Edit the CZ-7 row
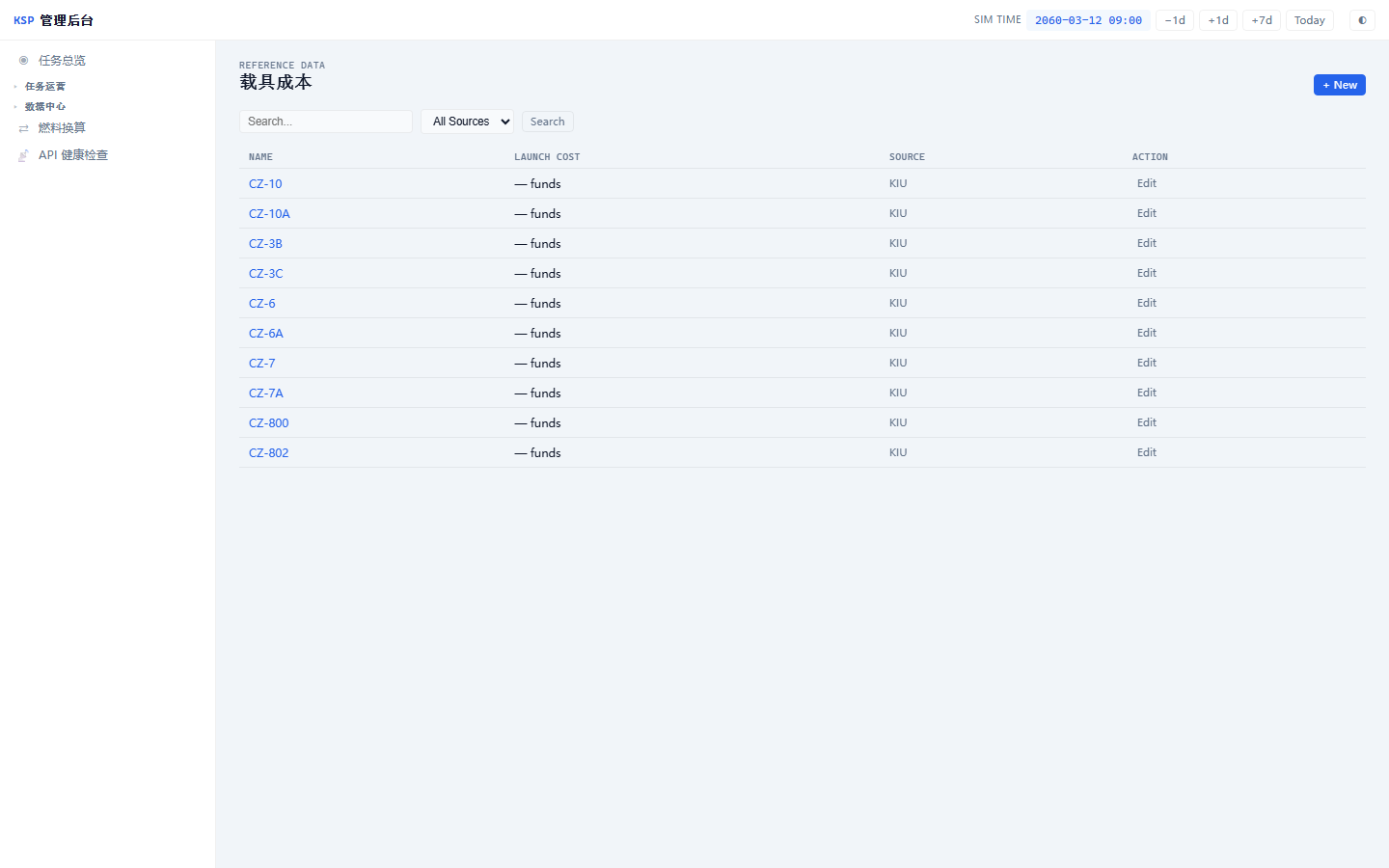This screenshot has height=868, width=1389. [x=1147, y=363]
